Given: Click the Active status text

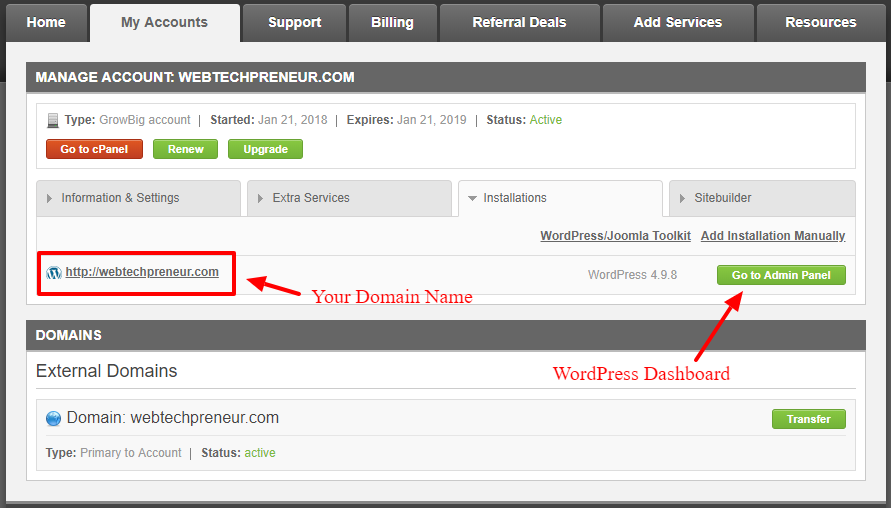Looking at the screenshot, I should tap(546, 120).
